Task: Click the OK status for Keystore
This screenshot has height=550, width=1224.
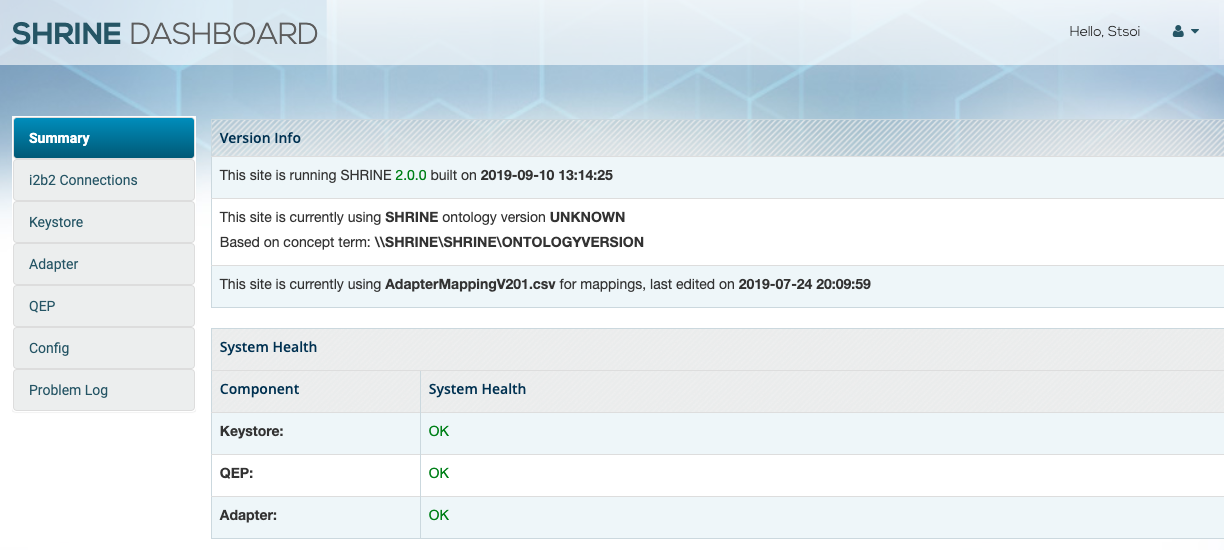Action: pos(439,431)
